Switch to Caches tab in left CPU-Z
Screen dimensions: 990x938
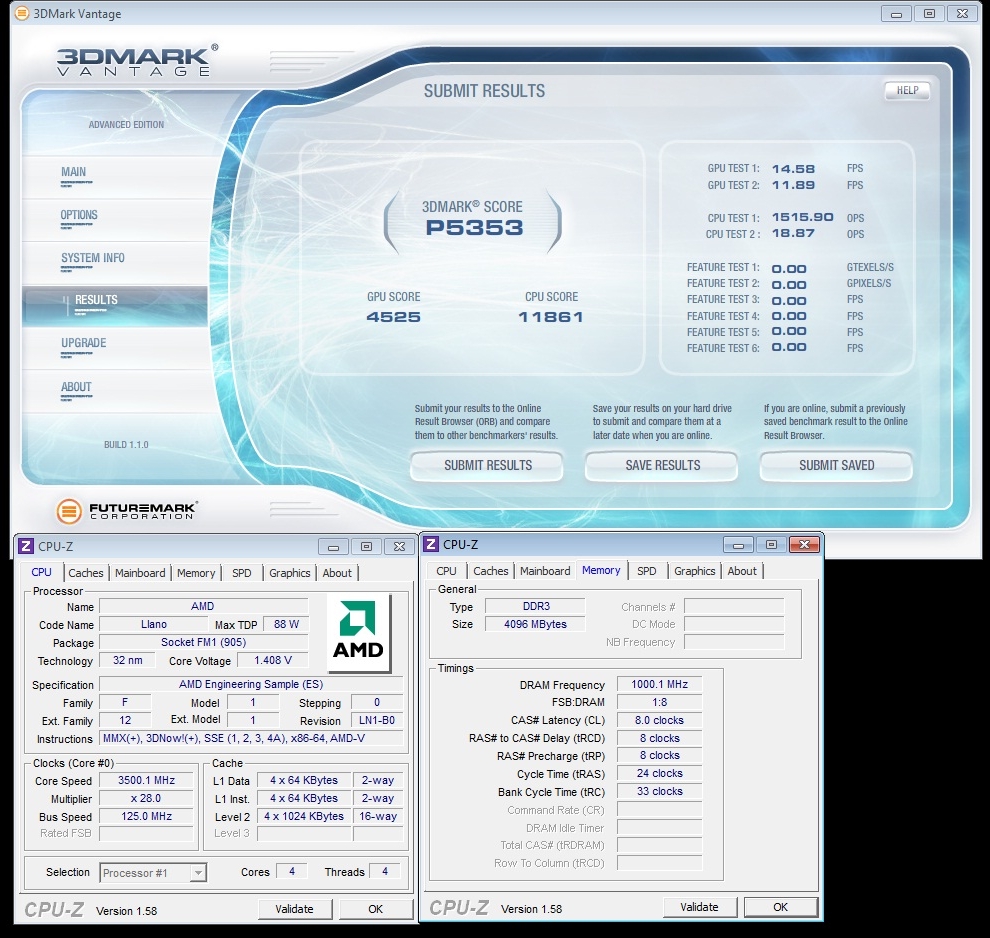tap(86, 573)
